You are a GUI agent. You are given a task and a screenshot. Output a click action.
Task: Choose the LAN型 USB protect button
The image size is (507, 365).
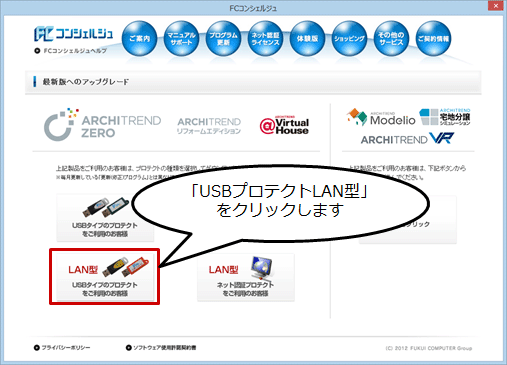tap(105, 277)
